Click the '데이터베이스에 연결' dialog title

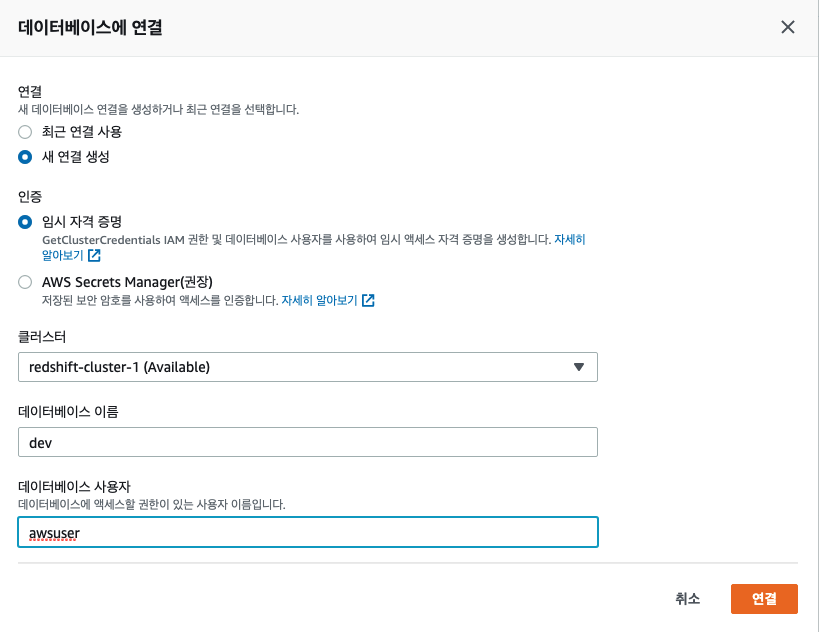pos(90,27)
